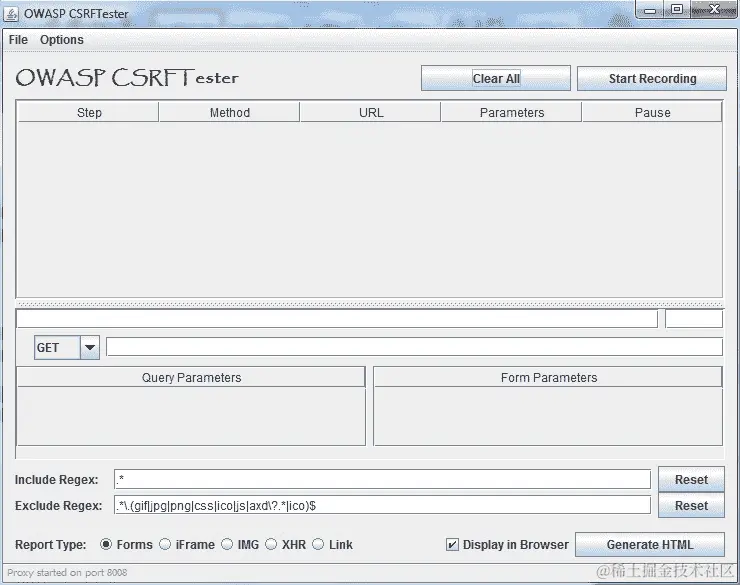This screenshot has height=585, width=740.
Task: Click the Include Regex input field
Action: click(382, 479)
